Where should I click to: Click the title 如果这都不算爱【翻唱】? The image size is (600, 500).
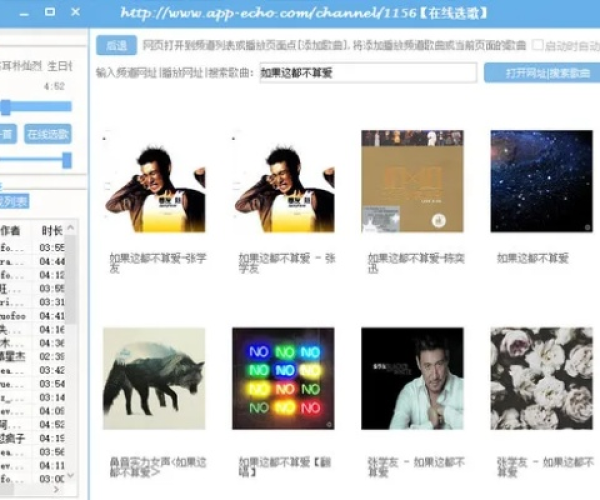tap(285, 467)
